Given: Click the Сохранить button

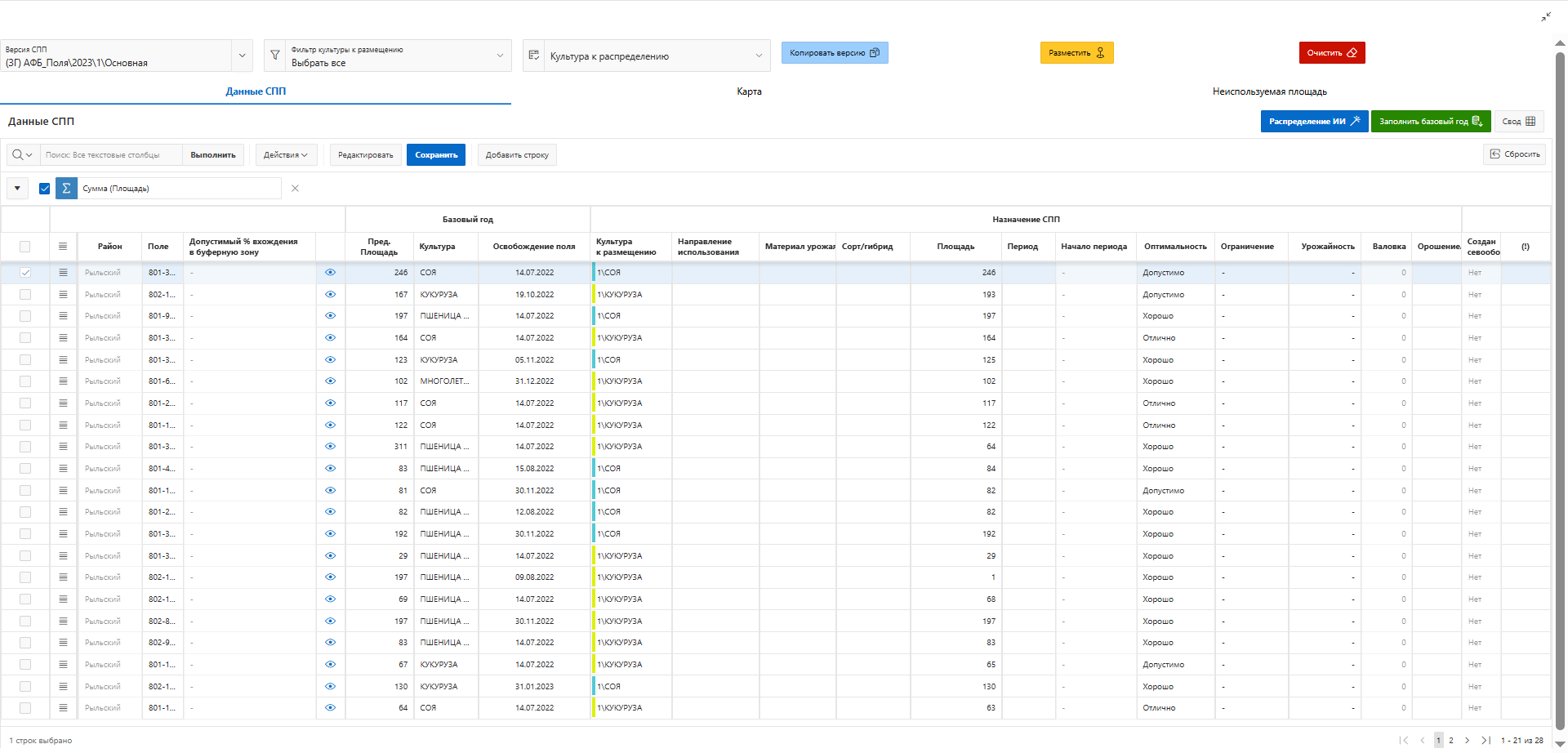Looking at the screenshot, I should pyautogui.click(x=436, y=155).
